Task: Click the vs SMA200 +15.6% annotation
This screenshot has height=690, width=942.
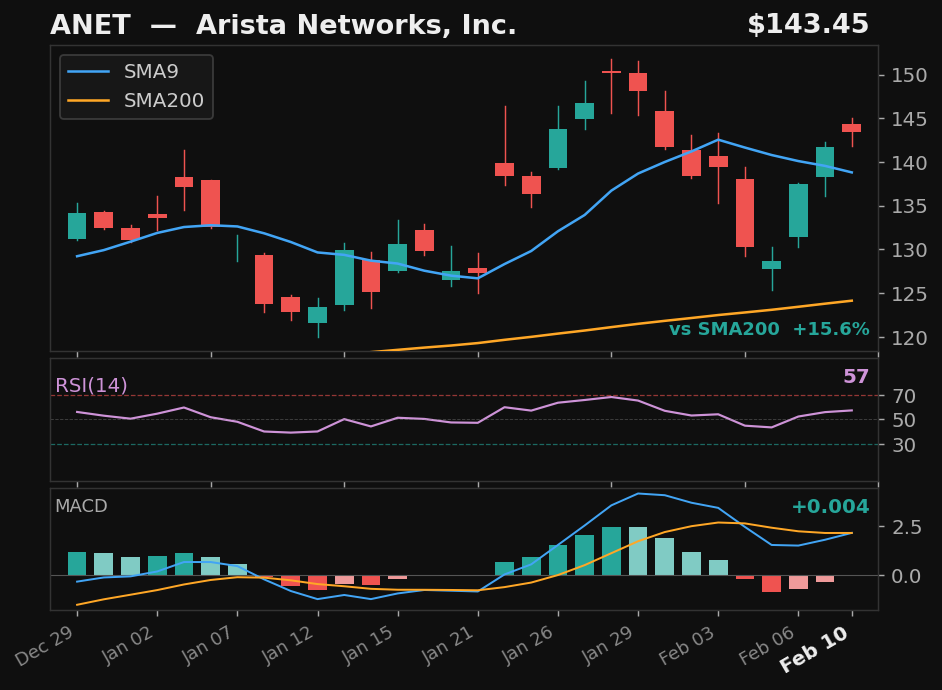Action: [x=769, y=329]
